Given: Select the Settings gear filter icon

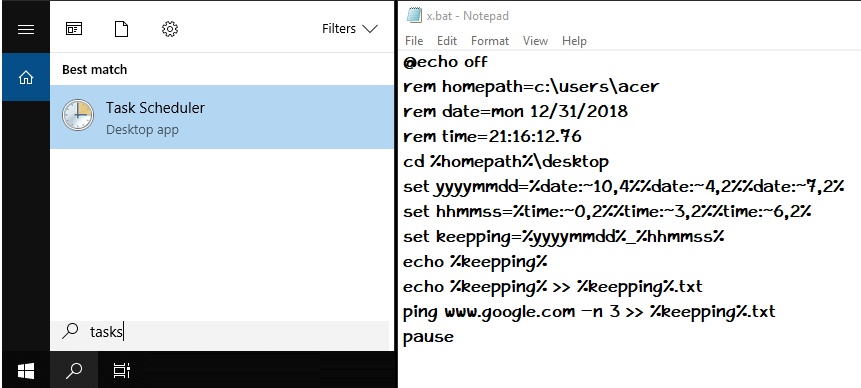Looking at the screenshot, I should point(170,29).
